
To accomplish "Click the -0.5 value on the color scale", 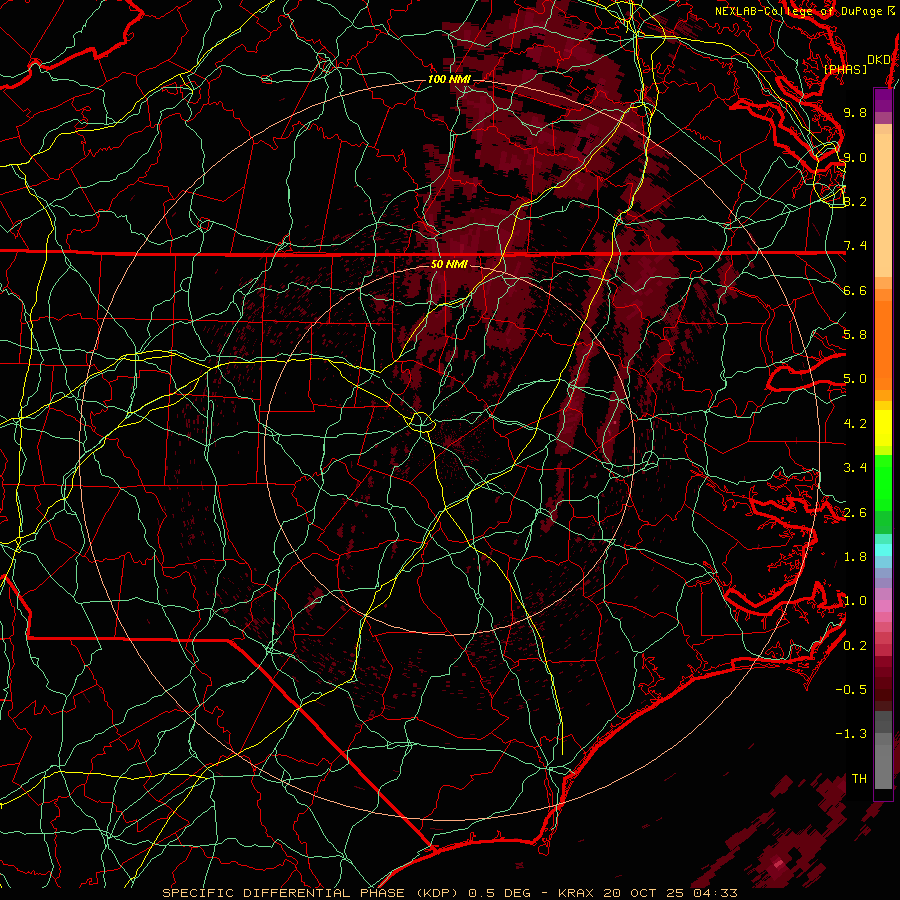I will pyautogui.click(x=851, y=690).
